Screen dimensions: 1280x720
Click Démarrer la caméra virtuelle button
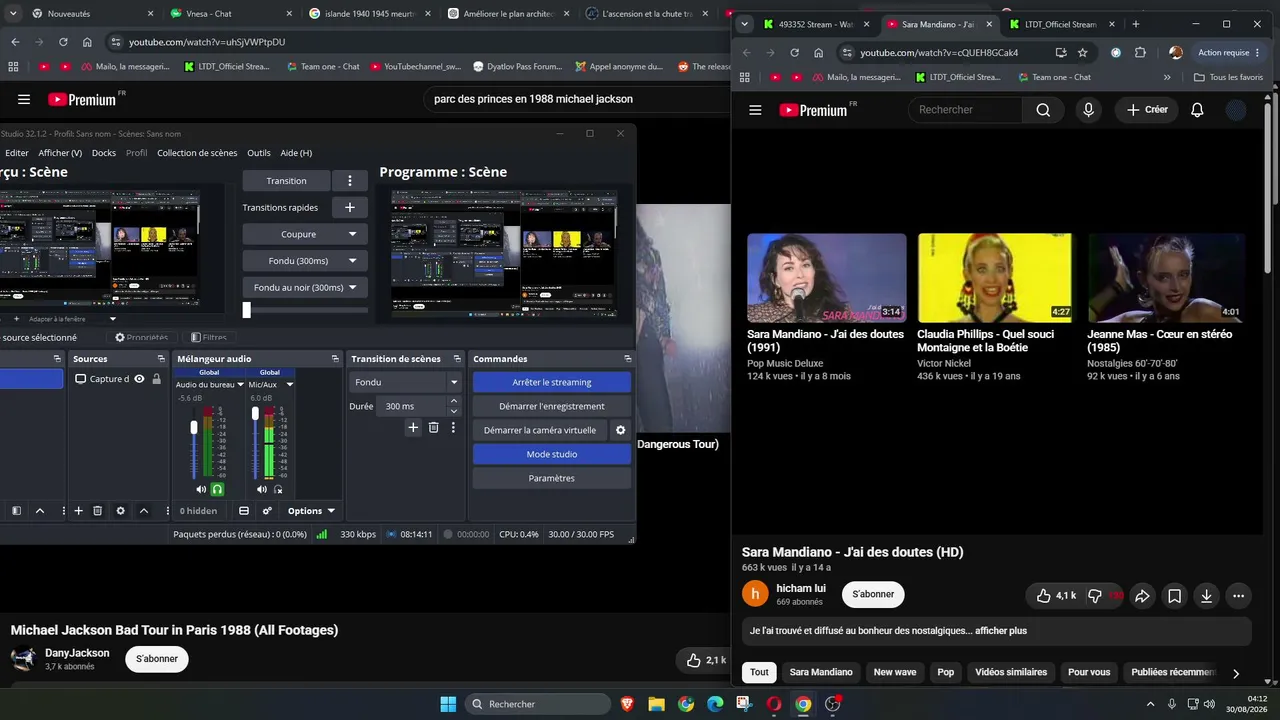click(x=540, y=430)
